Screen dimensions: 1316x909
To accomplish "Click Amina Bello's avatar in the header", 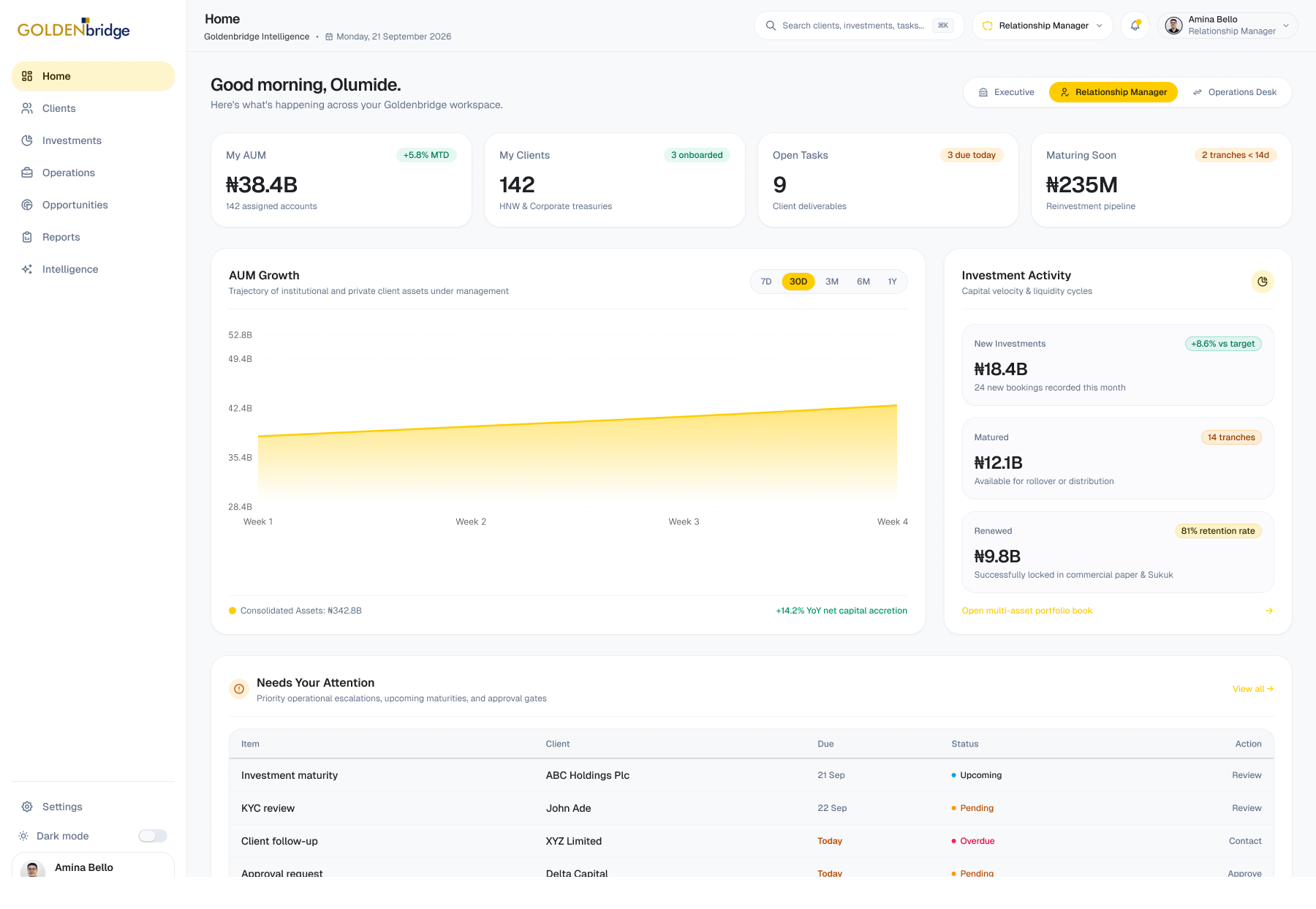I will coord(1173,26).
